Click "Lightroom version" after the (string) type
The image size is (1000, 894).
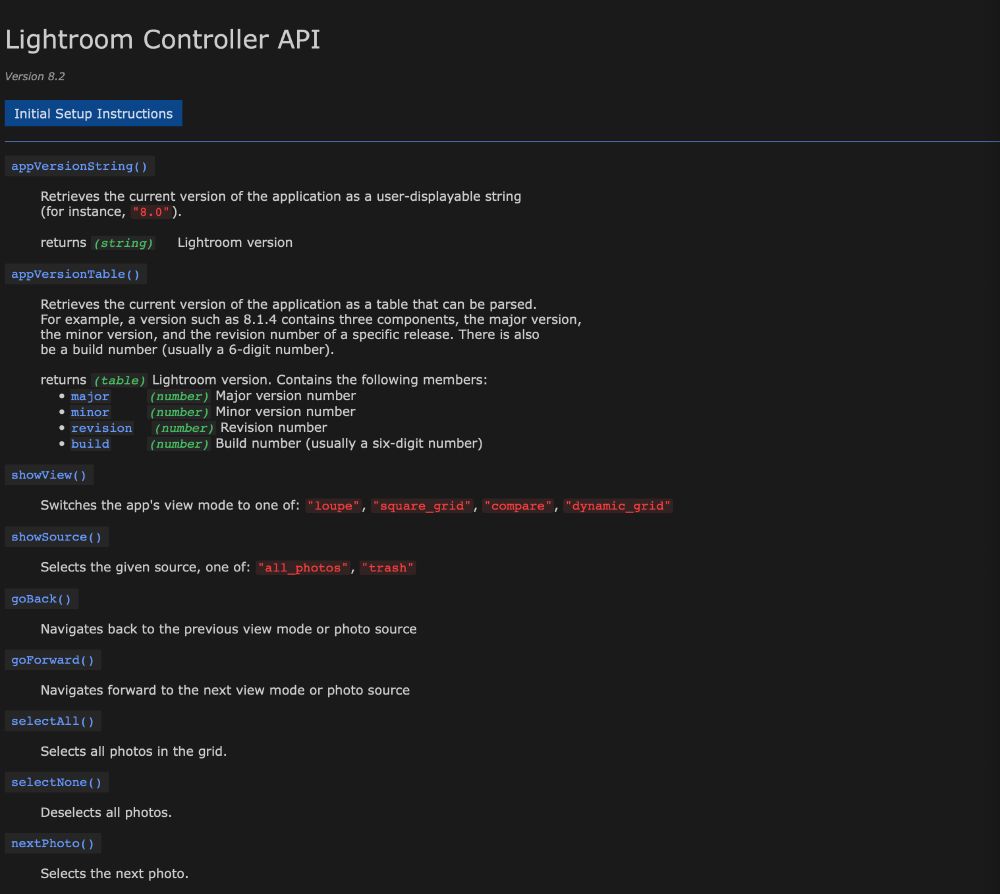[235, 242]
